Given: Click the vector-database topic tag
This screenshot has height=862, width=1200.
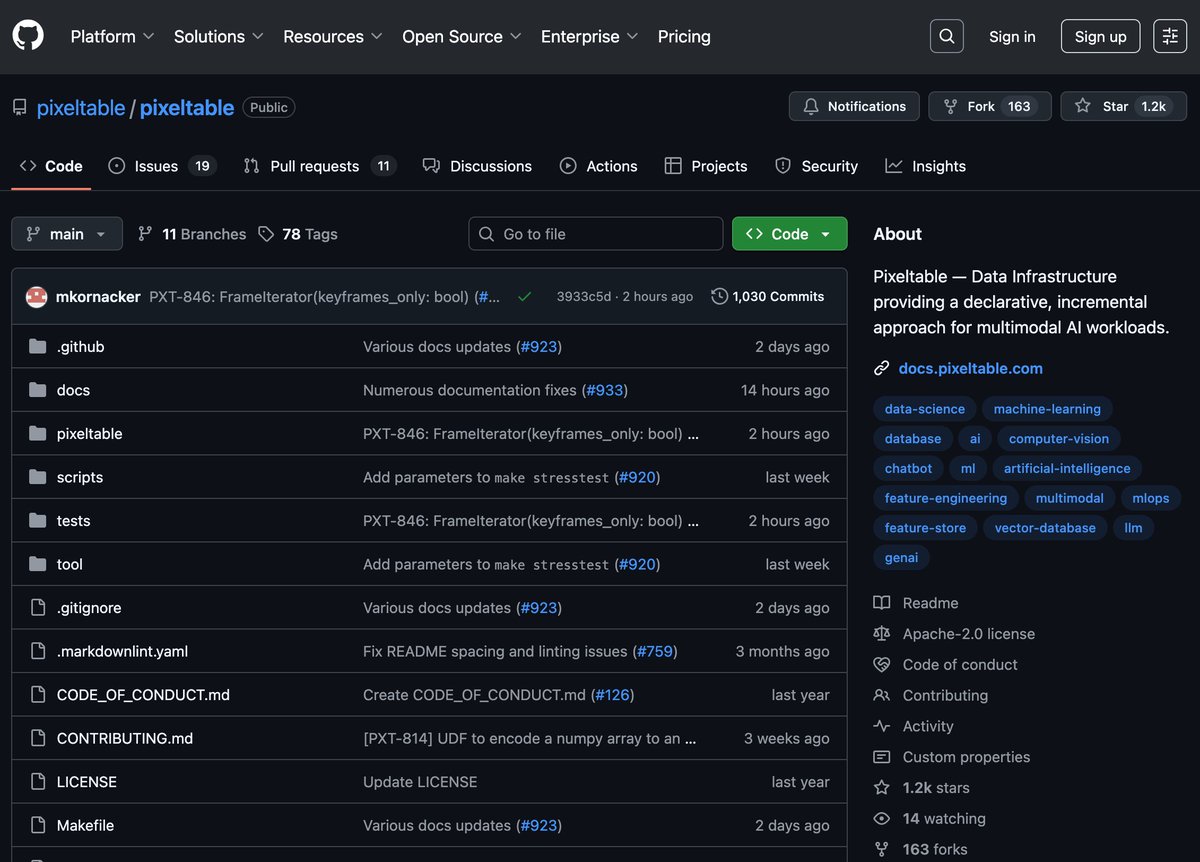Looking at the screenshot, I should pyautogui.click(x=1045, y=528).
